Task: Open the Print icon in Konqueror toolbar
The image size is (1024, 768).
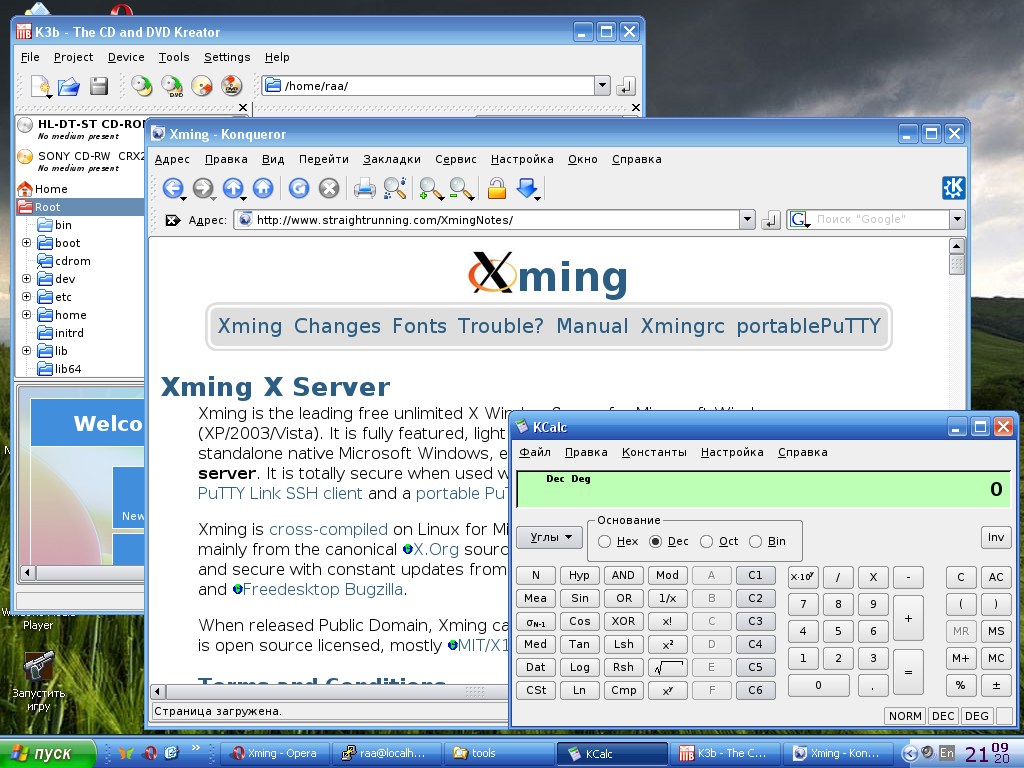Action: click(x=363, y=188)
